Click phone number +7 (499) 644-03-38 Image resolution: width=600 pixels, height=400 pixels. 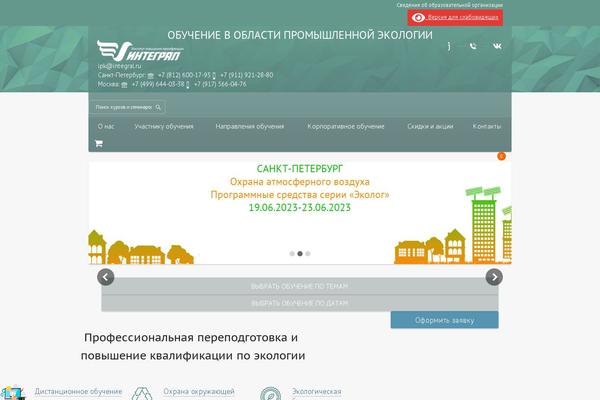click(158, 84)
